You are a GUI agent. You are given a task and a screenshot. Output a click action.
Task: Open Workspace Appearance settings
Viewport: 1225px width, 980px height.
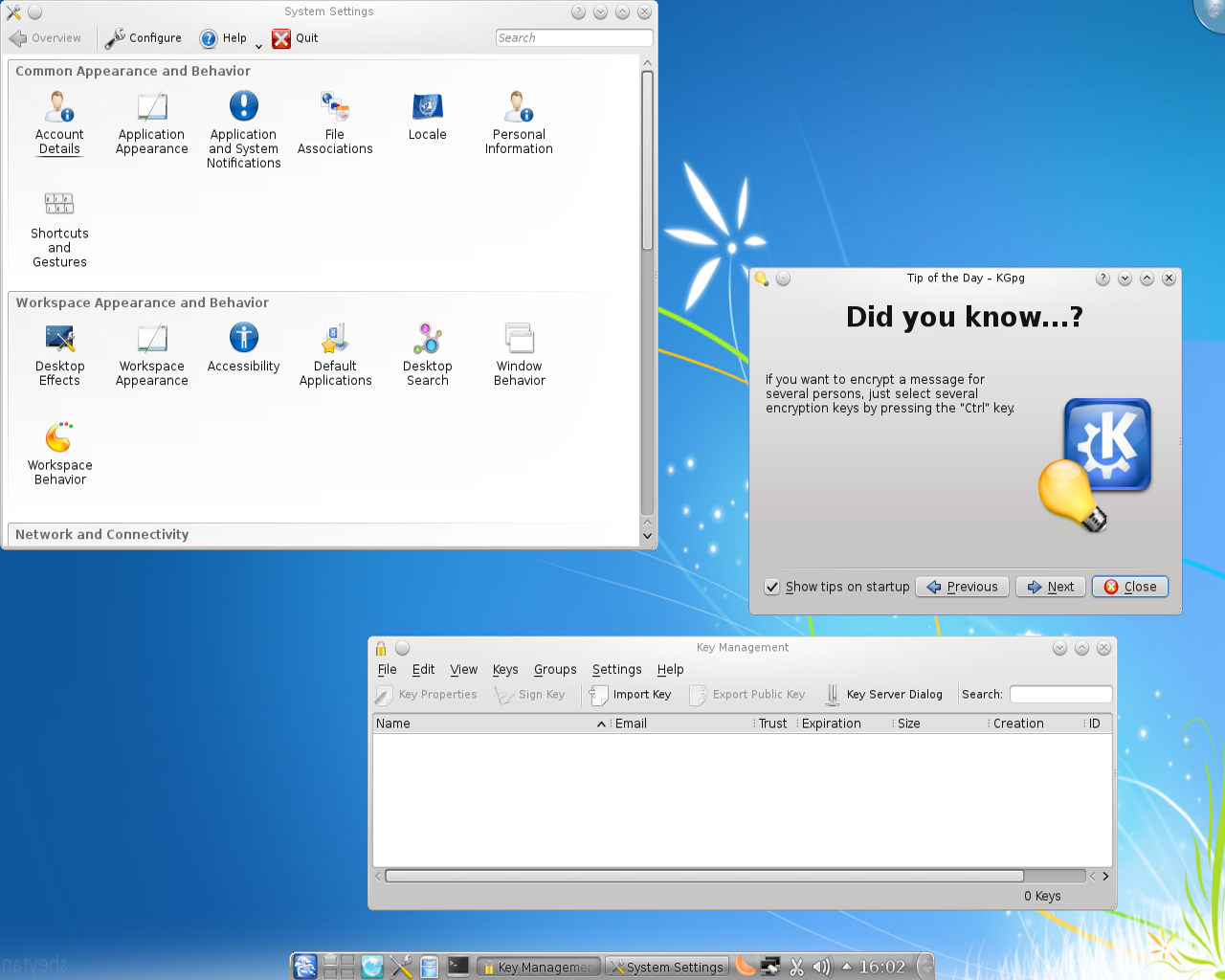coord(151,354)
